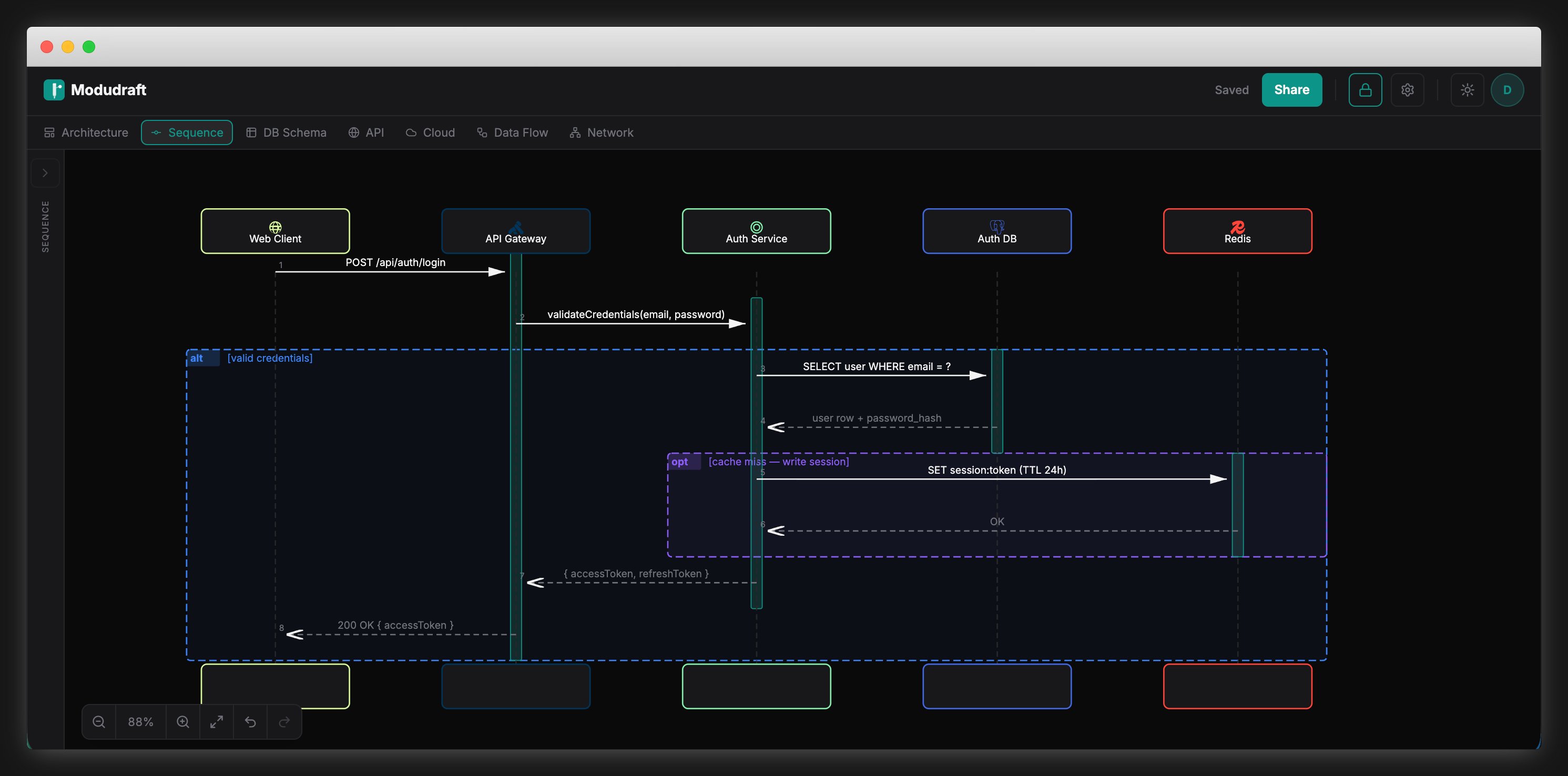Select the POST /api/auth/login message
This screenshot has width=1568, height=776.
[x=395, y=262]
